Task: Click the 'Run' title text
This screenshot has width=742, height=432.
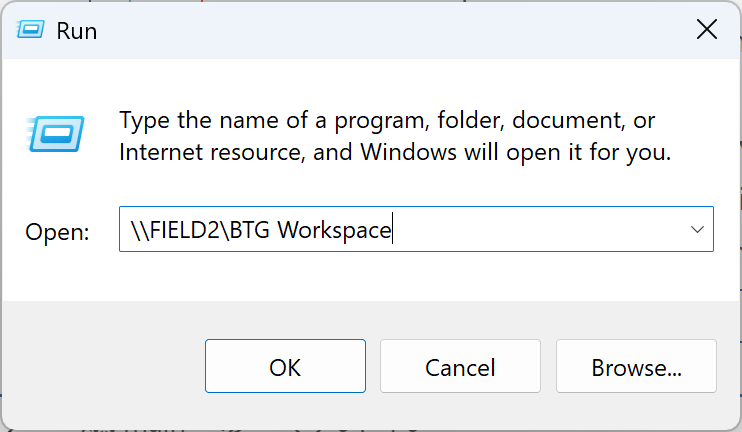Action: pyautogui.click(x=77, y=31)
